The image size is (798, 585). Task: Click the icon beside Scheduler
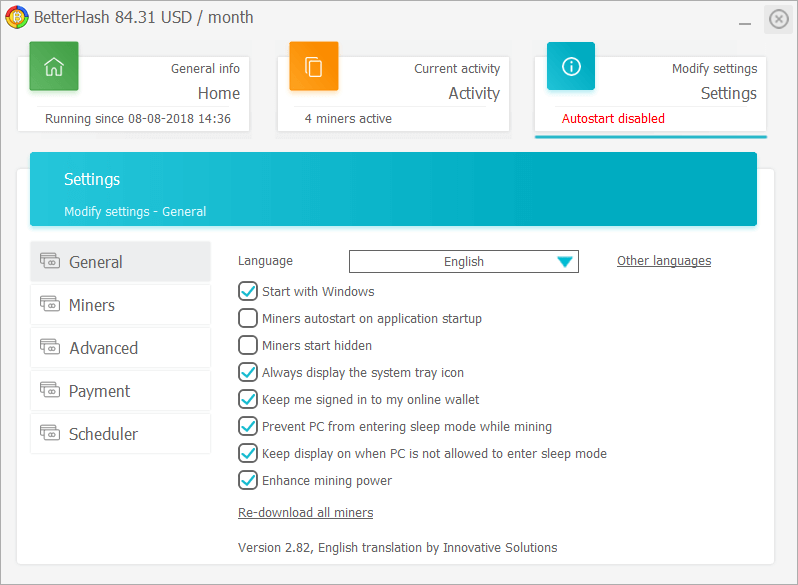pyautogui.click(x=50, y=433)
